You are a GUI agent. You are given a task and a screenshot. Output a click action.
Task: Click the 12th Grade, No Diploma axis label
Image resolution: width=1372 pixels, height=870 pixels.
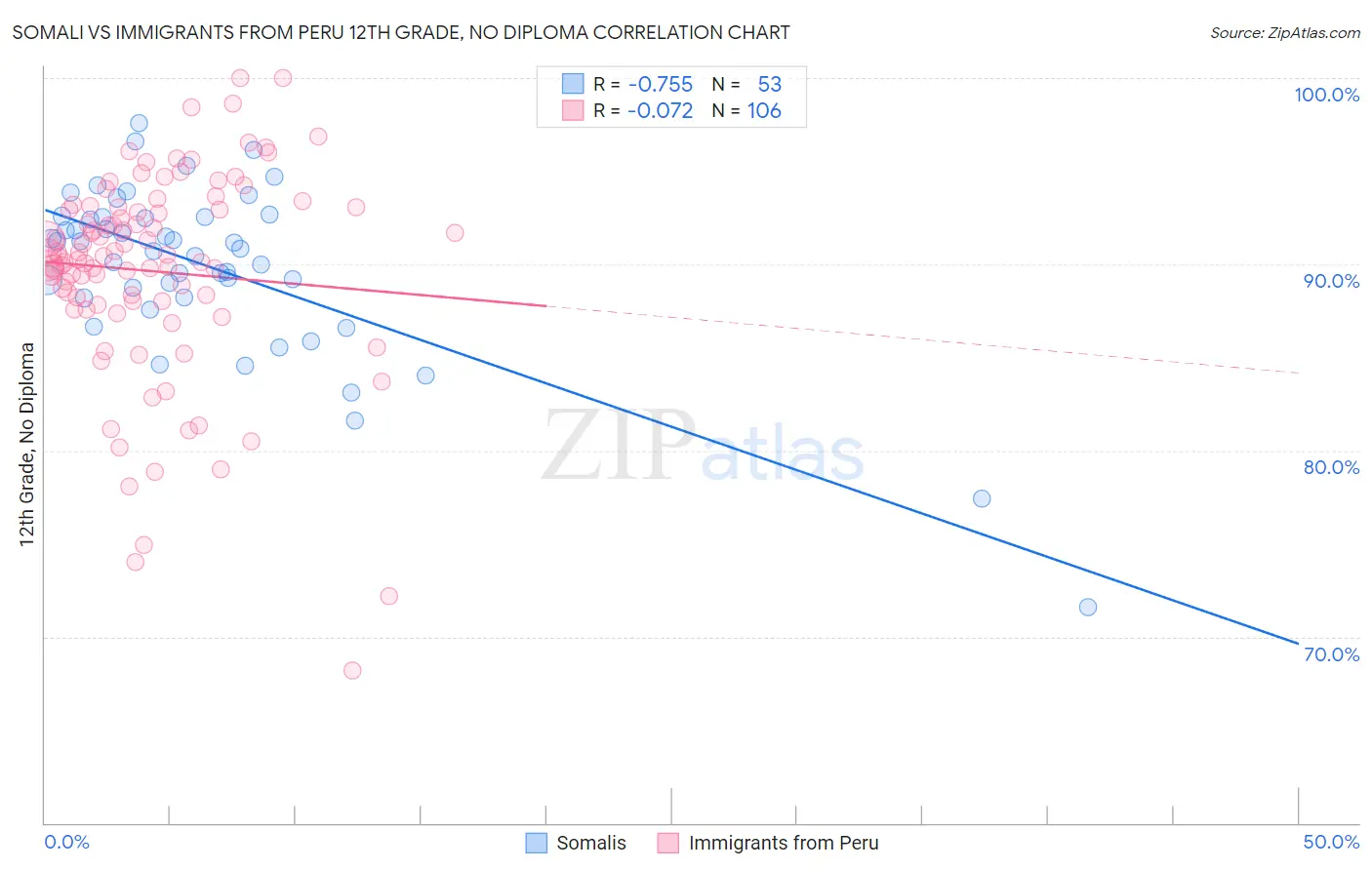pyautogui.click(x=27, y=444)
